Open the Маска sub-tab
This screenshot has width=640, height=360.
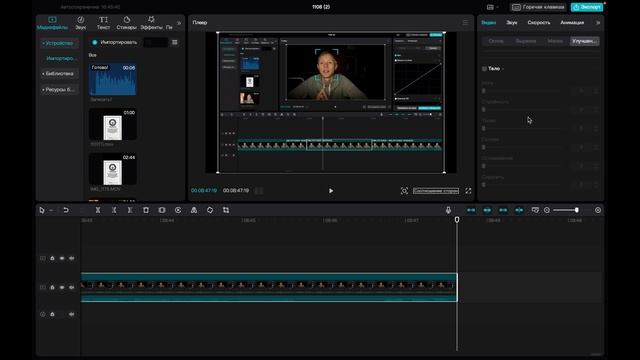[555, 41]
